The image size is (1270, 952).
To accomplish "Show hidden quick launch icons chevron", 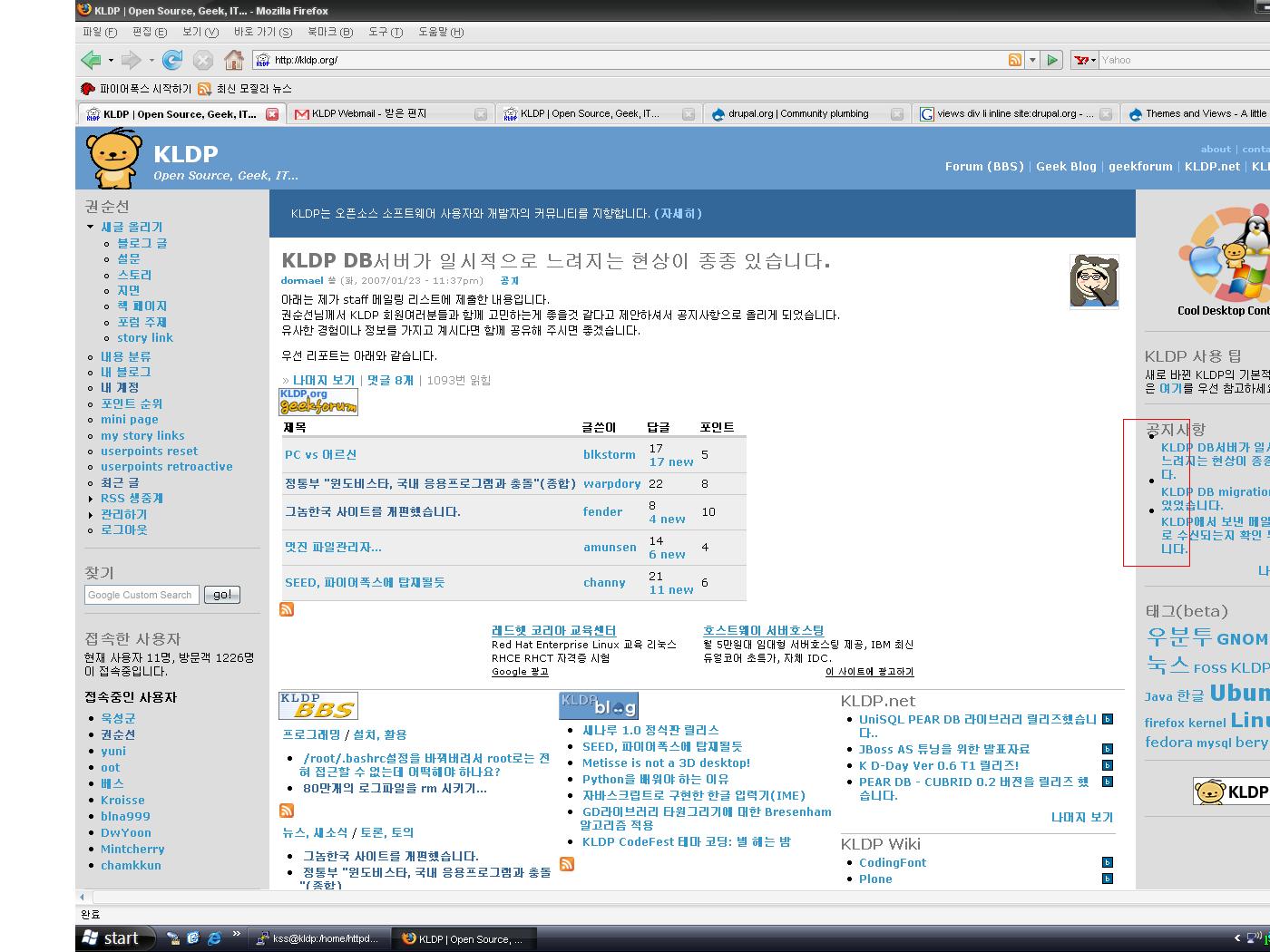I will point(236,934).
